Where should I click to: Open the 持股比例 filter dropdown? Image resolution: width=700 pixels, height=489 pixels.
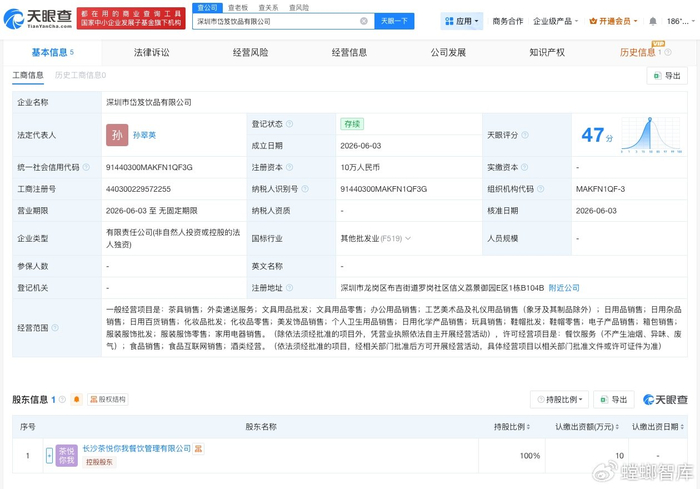click(559, 399)
